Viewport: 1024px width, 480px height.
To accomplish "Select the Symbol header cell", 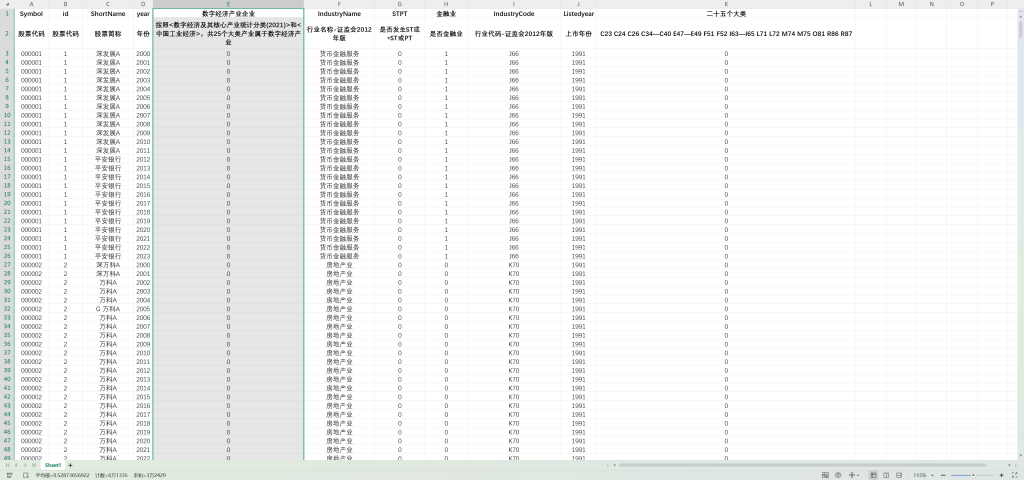I will point(31,14).
